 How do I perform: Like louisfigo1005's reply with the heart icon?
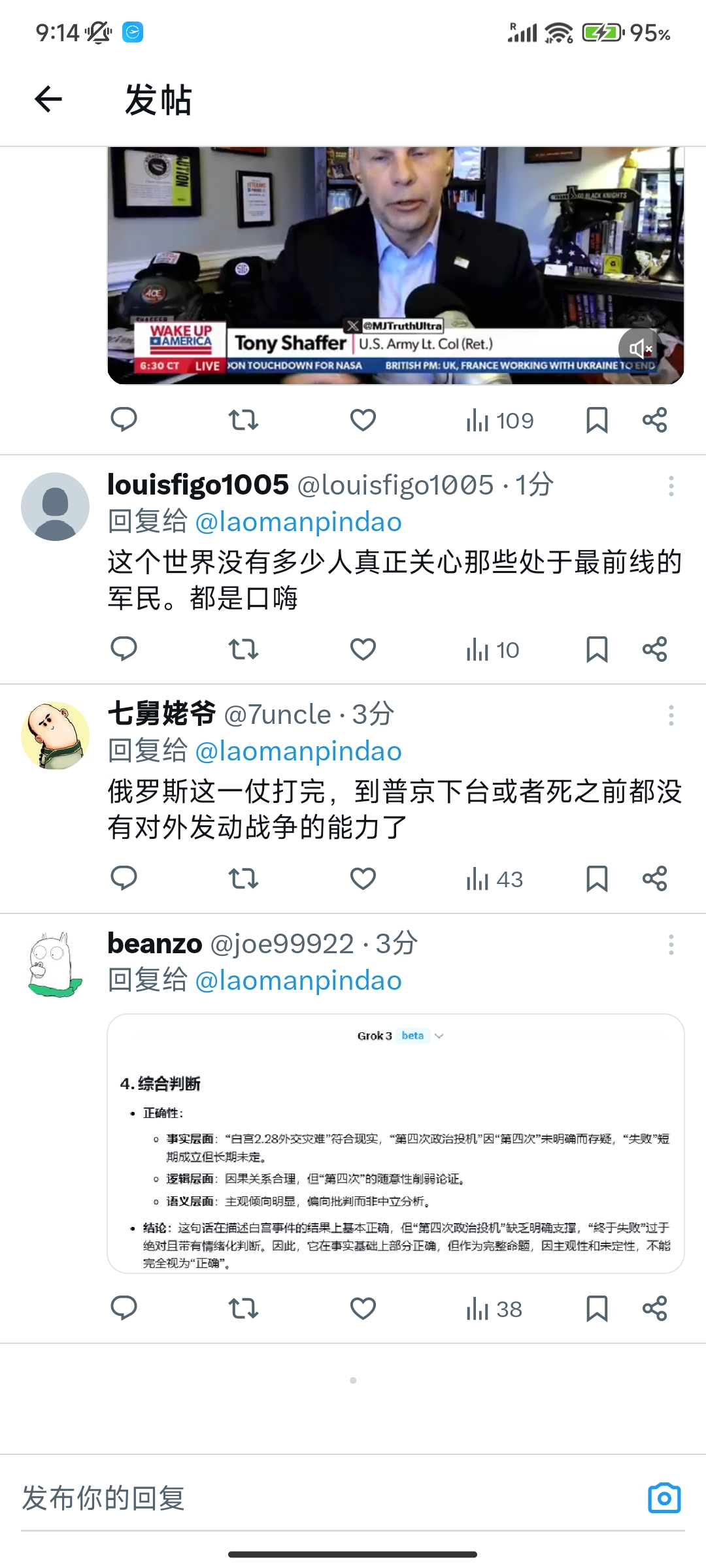pos(363,649)
